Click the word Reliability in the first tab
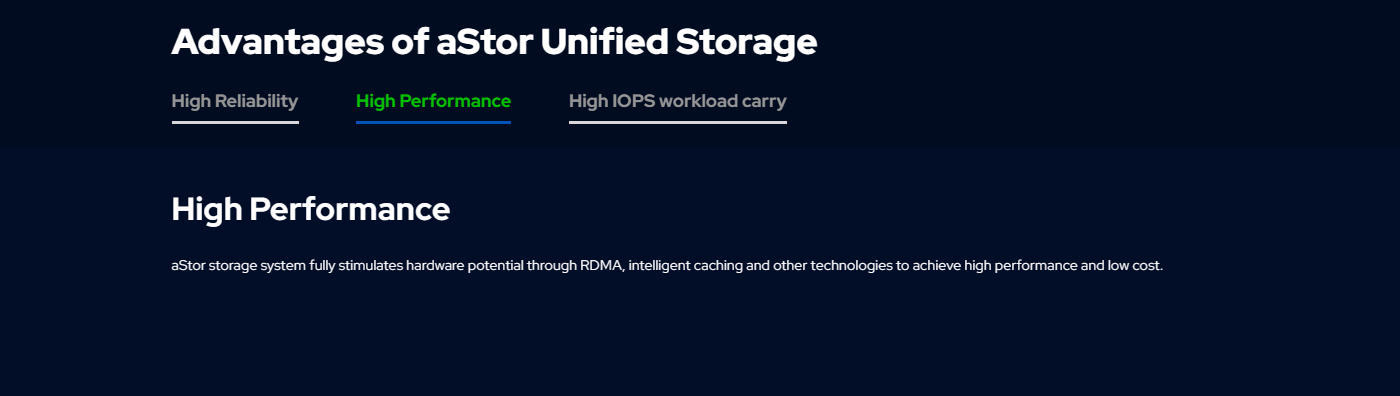The width and height of the screenshot is (1400, 396). pyautogui.click(x=257, y=101)
